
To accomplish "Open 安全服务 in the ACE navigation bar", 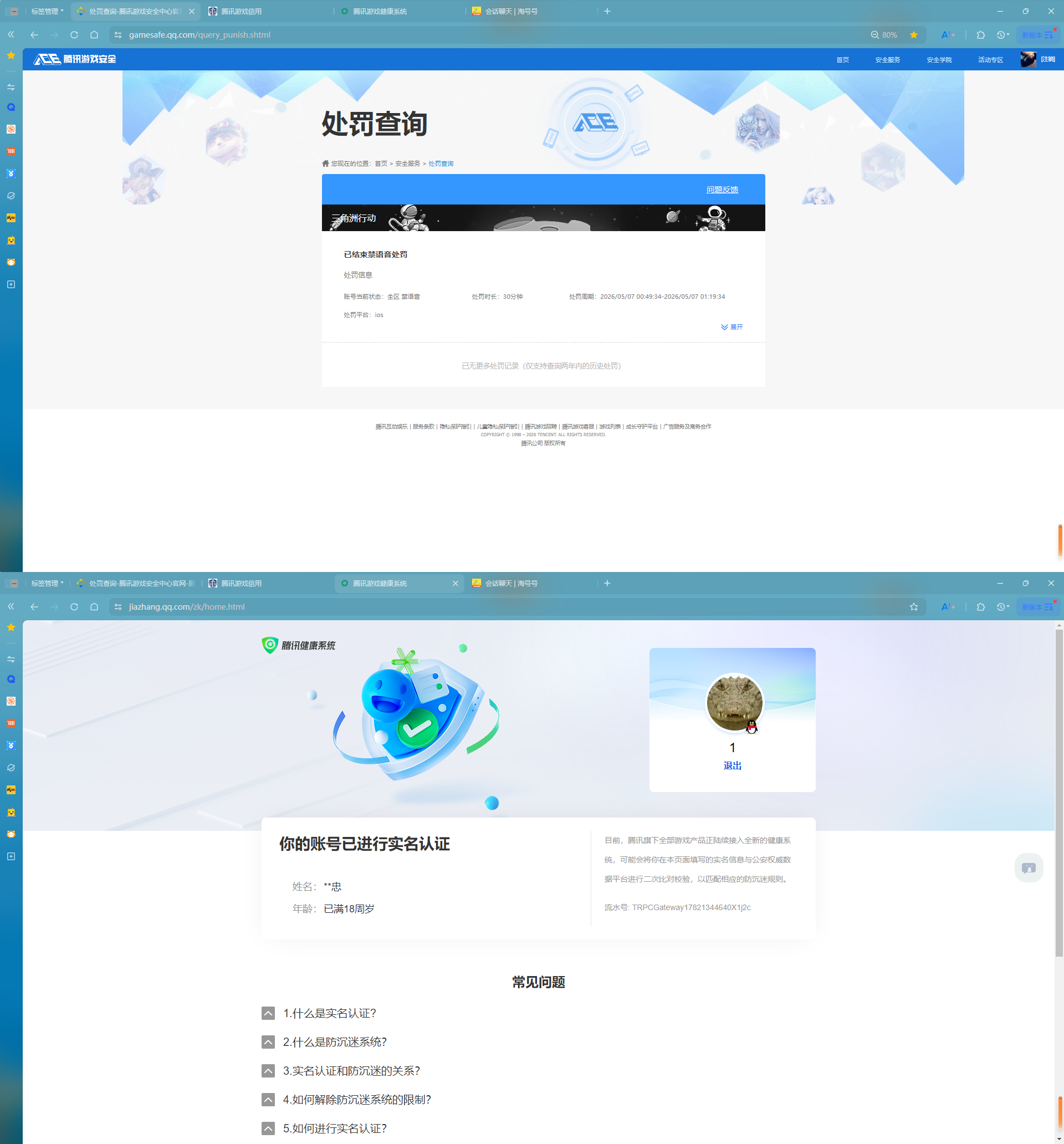I will click(x=887, y=60).
